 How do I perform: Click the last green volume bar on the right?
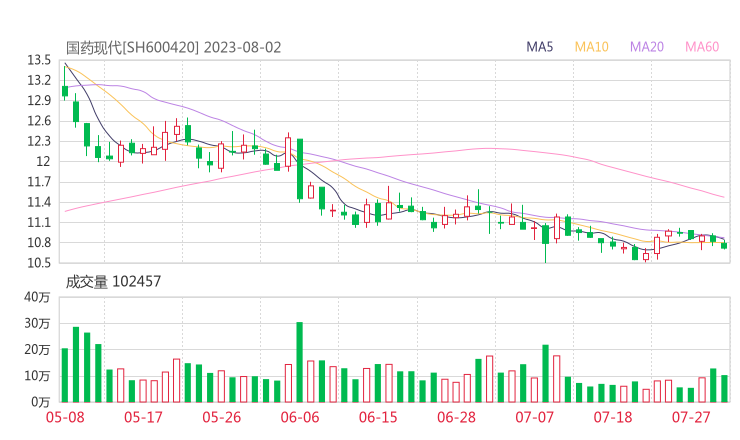pyautogui.click(x=724, y=389)
